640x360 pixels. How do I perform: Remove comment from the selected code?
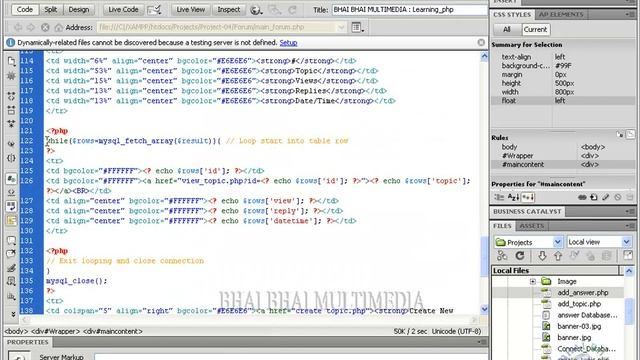[11, 254]
